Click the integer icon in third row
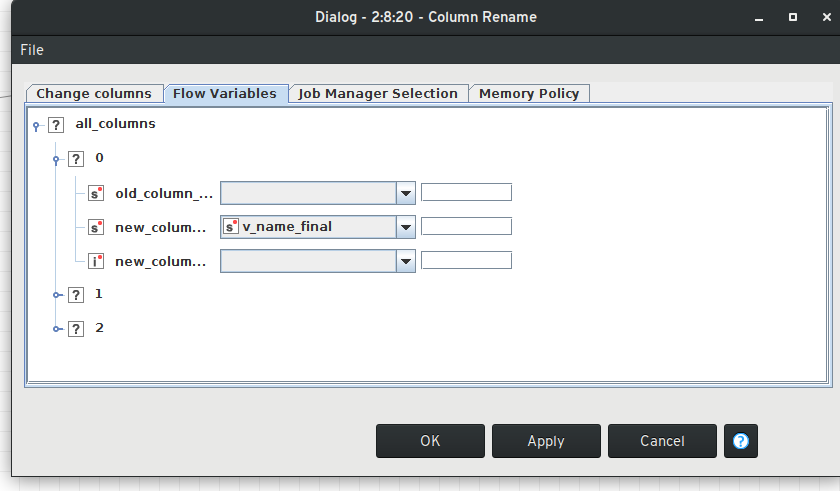This screenshot has height=491, width=840. pos(96,261)
